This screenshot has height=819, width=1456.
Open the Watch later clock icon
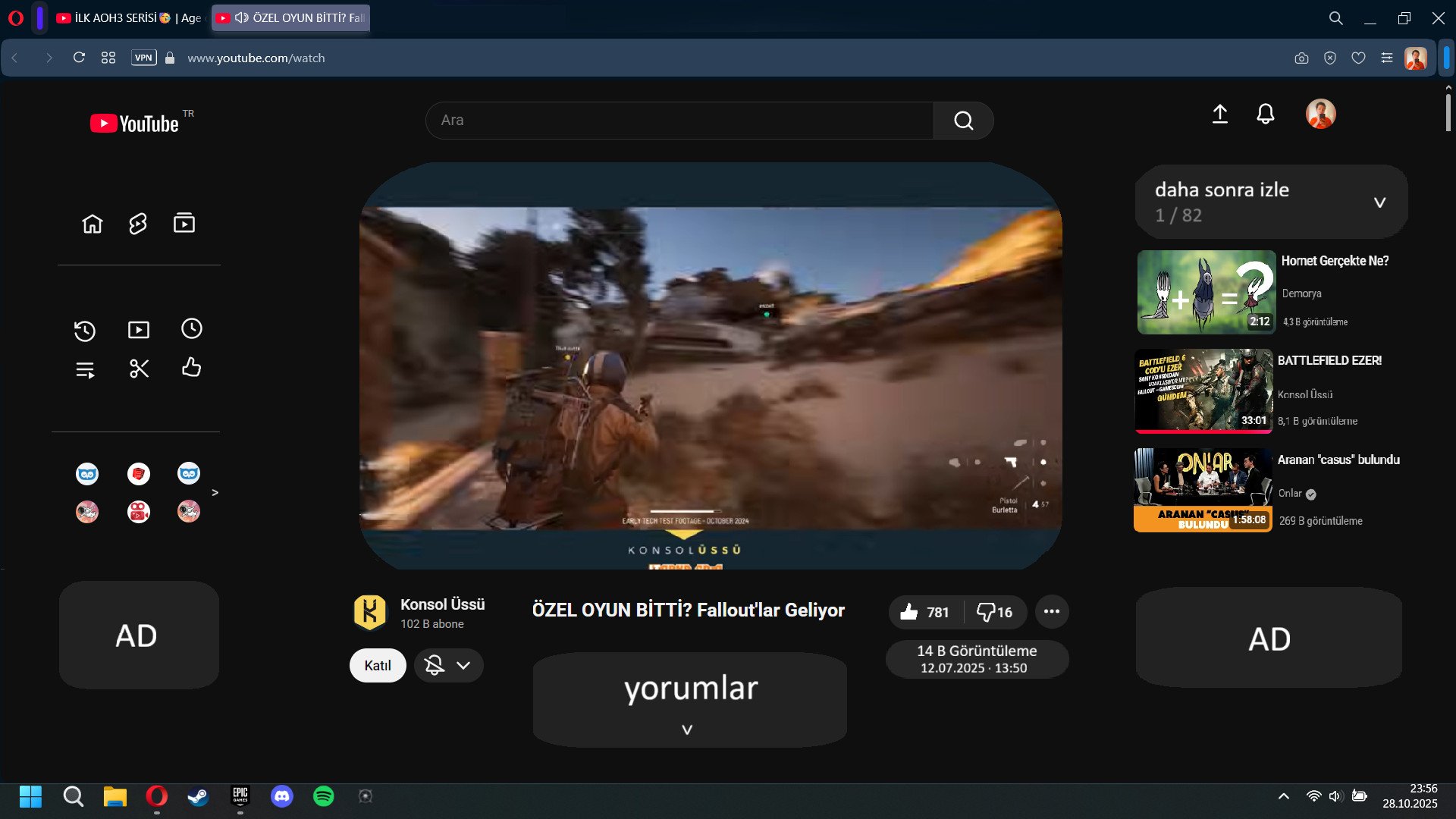pos(192,328)
